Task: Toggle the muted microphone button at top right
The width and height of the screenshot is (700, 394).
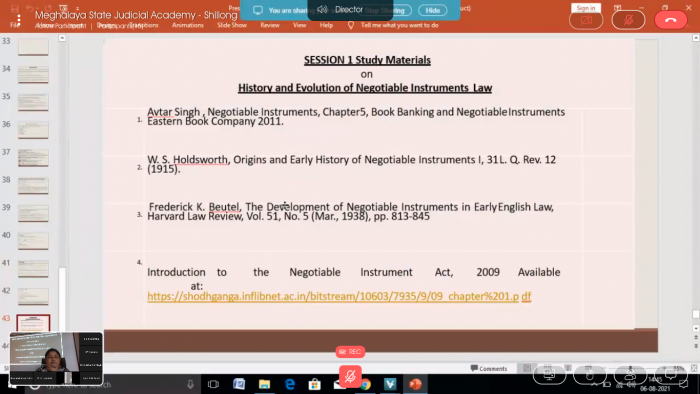Action: click(x=628, y=20)
